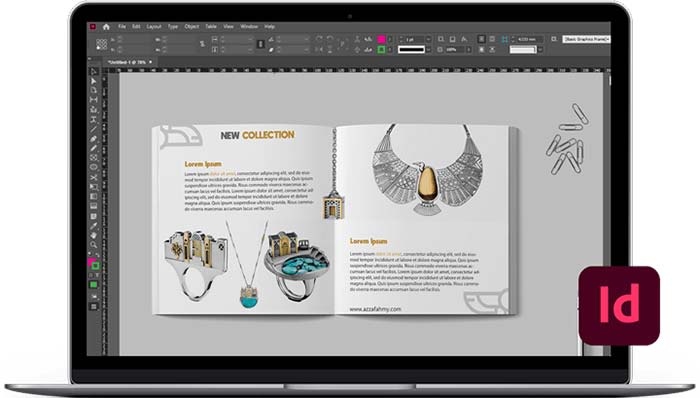This screenshot has width=700, height=398.
Task: Swap fill and stroke arrows in toolbox
Action: tap(97, 256)
